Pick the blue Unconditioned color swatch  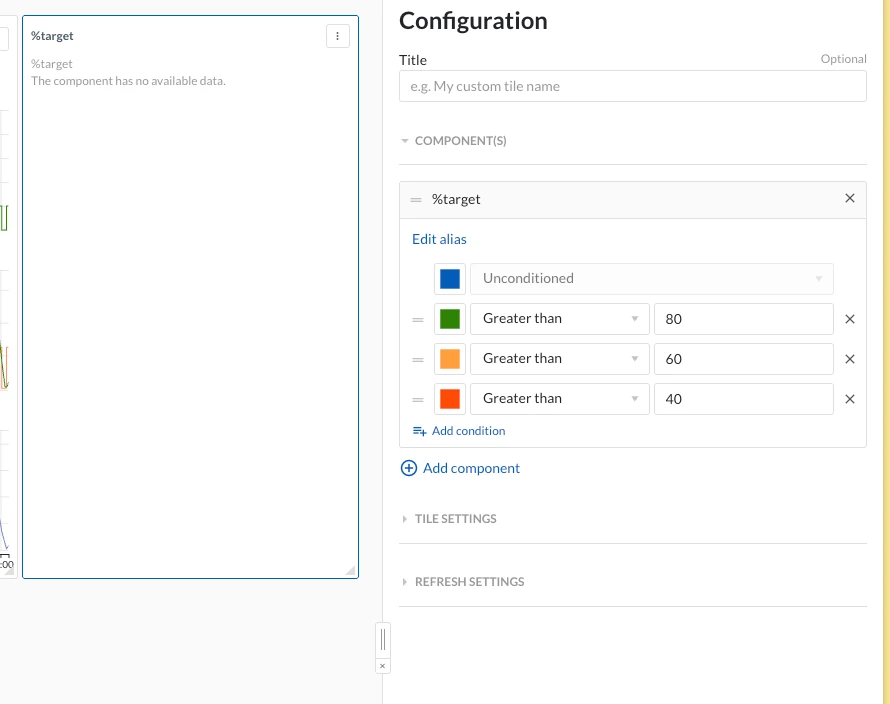click(450, 279)
